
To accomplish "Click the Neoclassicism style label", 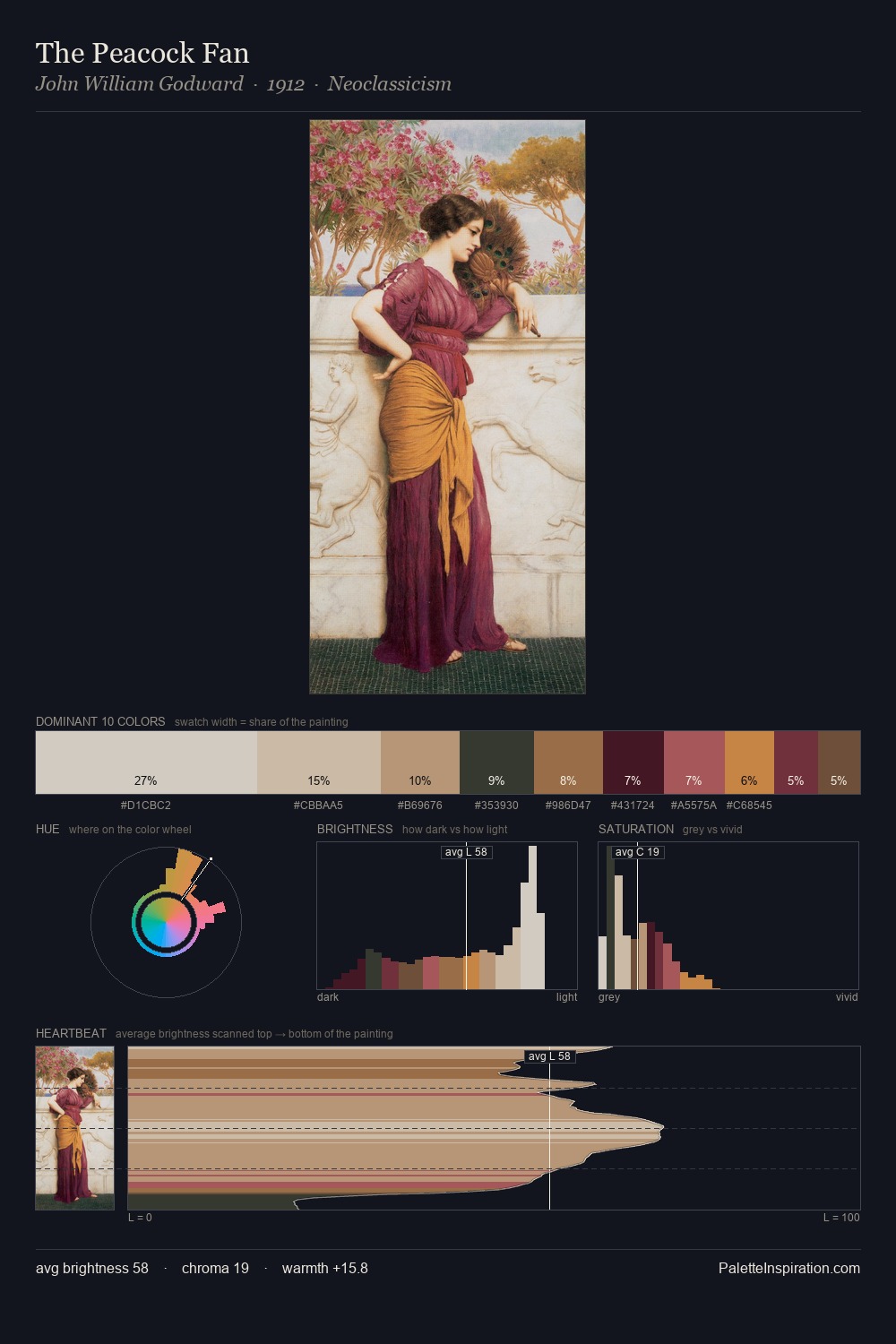I will 389,84.
